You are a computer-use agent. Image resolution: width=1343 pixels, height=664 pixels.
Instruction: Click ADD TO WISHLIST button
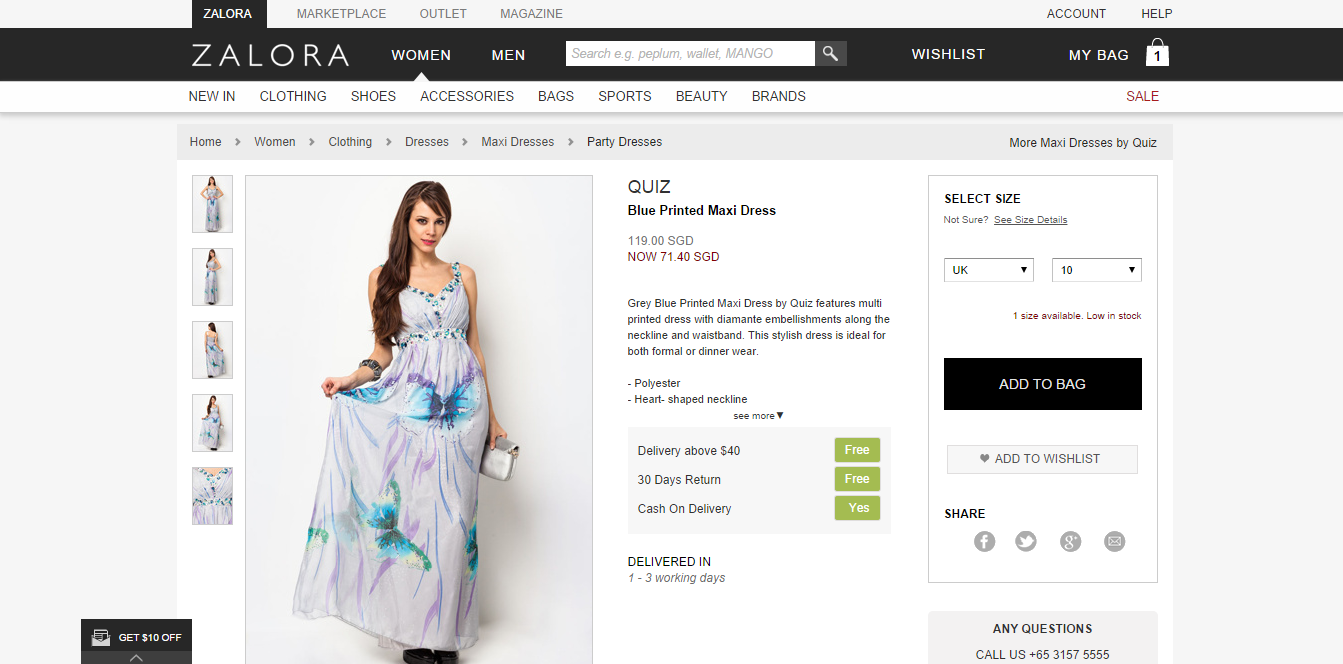click(x=1042, y=459)
